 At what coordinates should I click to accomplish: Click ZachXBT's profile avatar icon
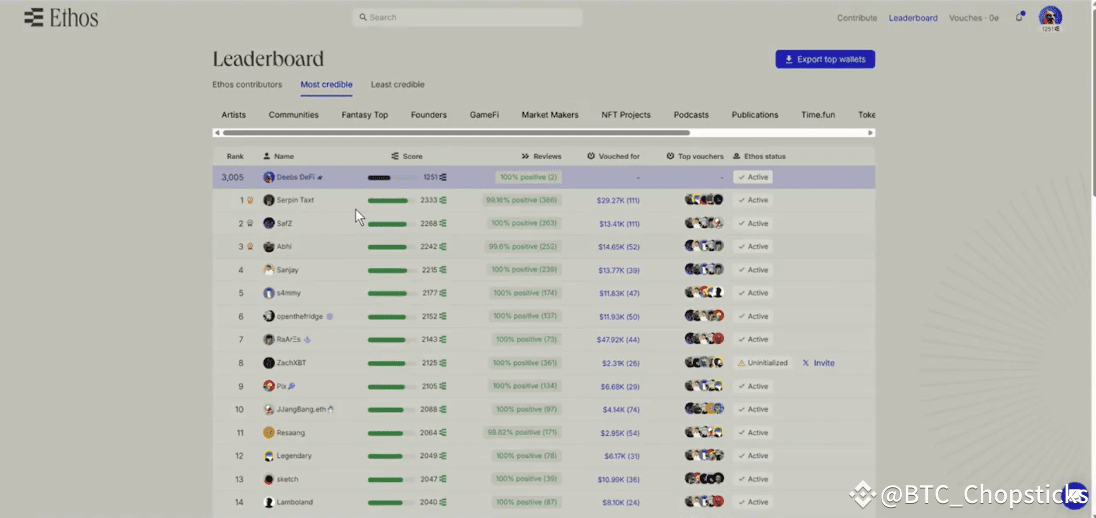269,363
